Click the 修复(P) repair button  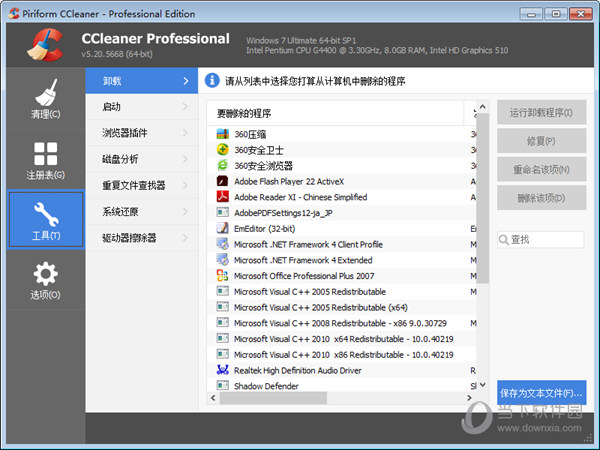(x=541, y=141)
